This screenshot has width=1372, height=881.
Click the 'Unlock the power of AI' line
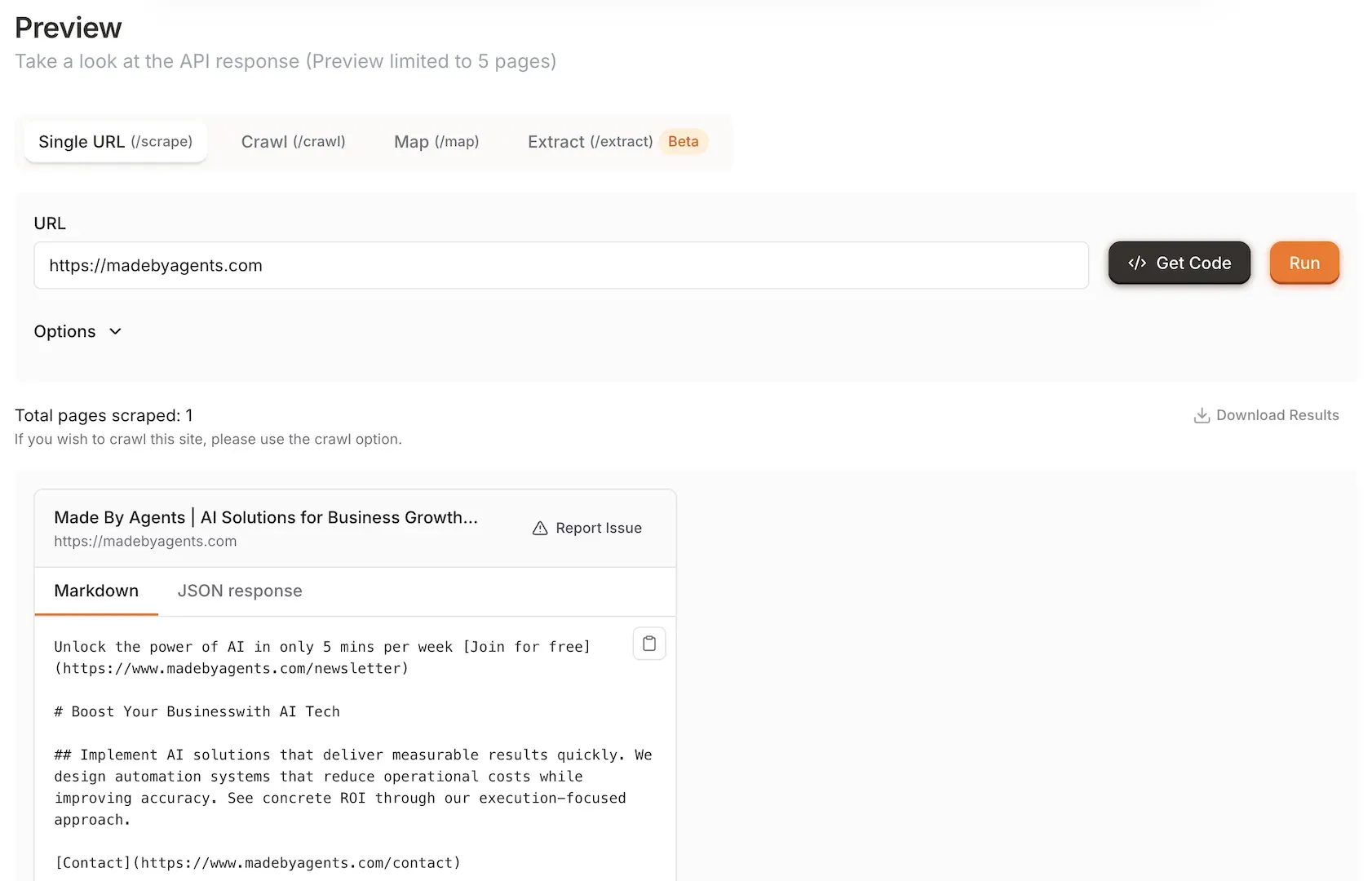(x=322, y=647)
